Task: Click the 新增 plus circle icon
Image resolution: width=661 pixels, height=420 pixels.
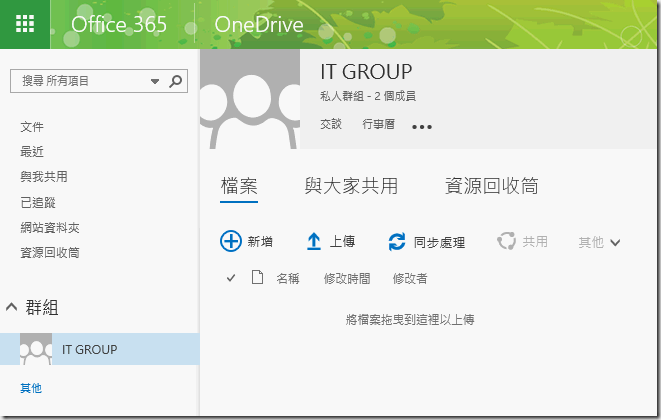Action: pyautogui.click(x=231, y=241)
